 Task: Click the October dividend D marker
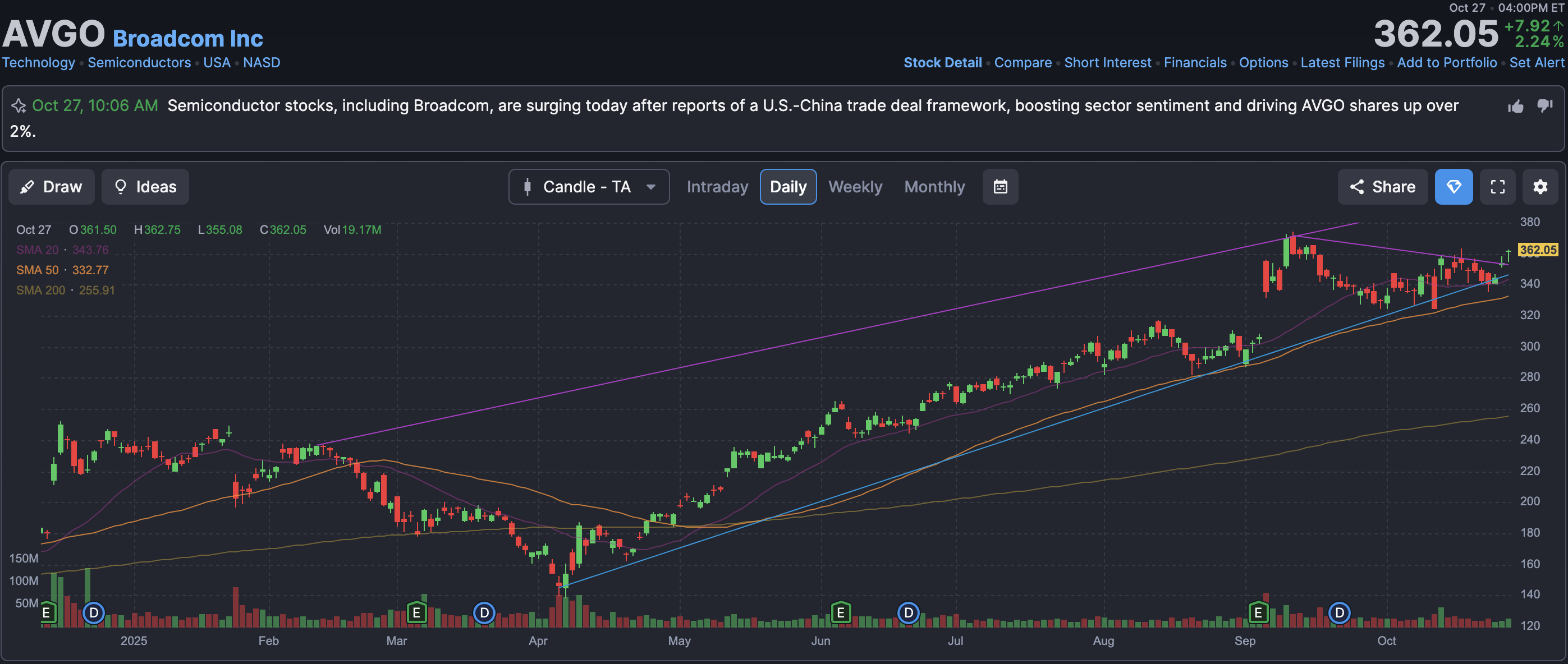pos(1339,613)
